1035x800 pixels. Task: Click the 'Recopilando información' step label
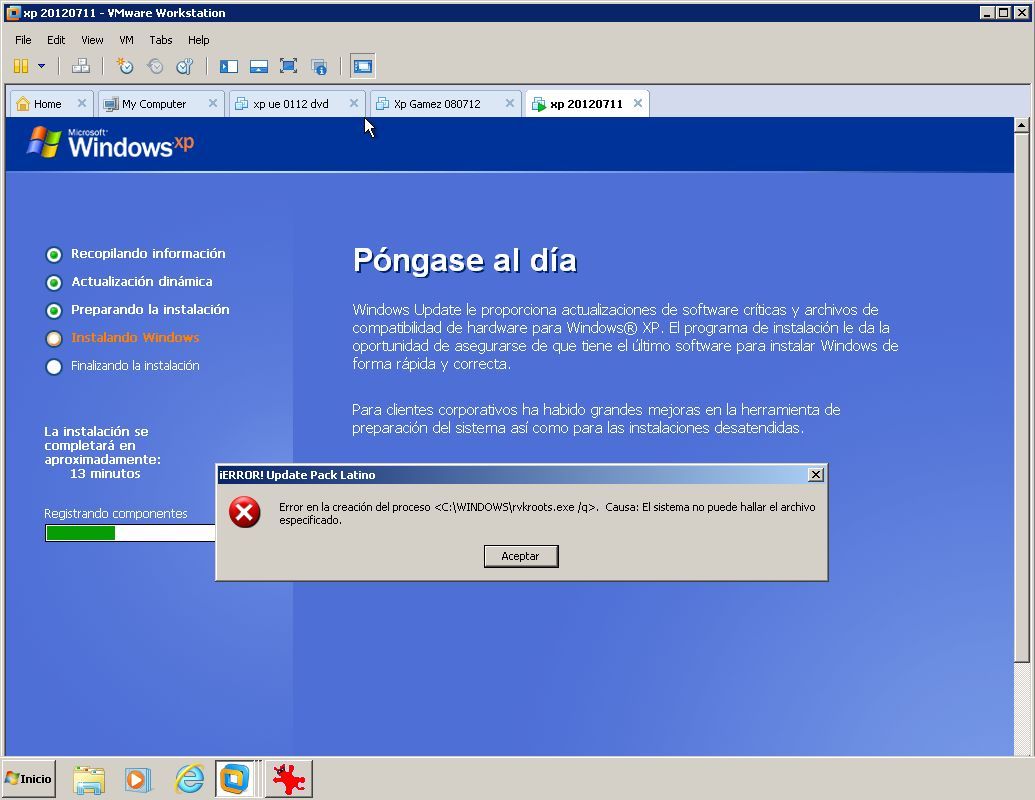(149, 253)
